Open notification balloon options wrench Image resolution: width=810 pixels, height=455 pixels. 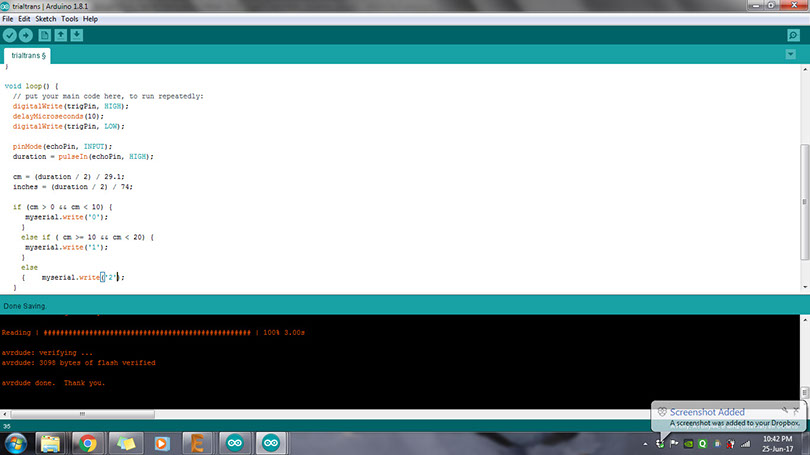785,410
